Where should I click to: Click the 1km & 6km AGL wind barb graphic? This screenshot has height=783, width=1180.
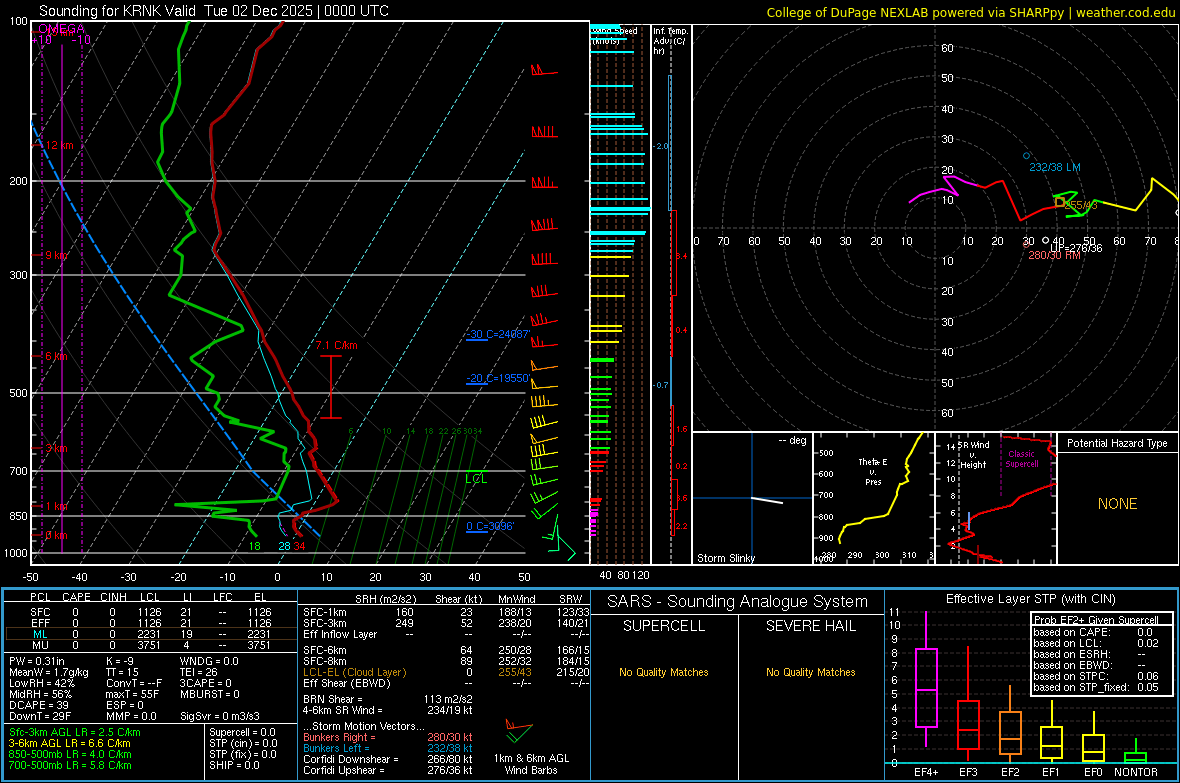519,730
